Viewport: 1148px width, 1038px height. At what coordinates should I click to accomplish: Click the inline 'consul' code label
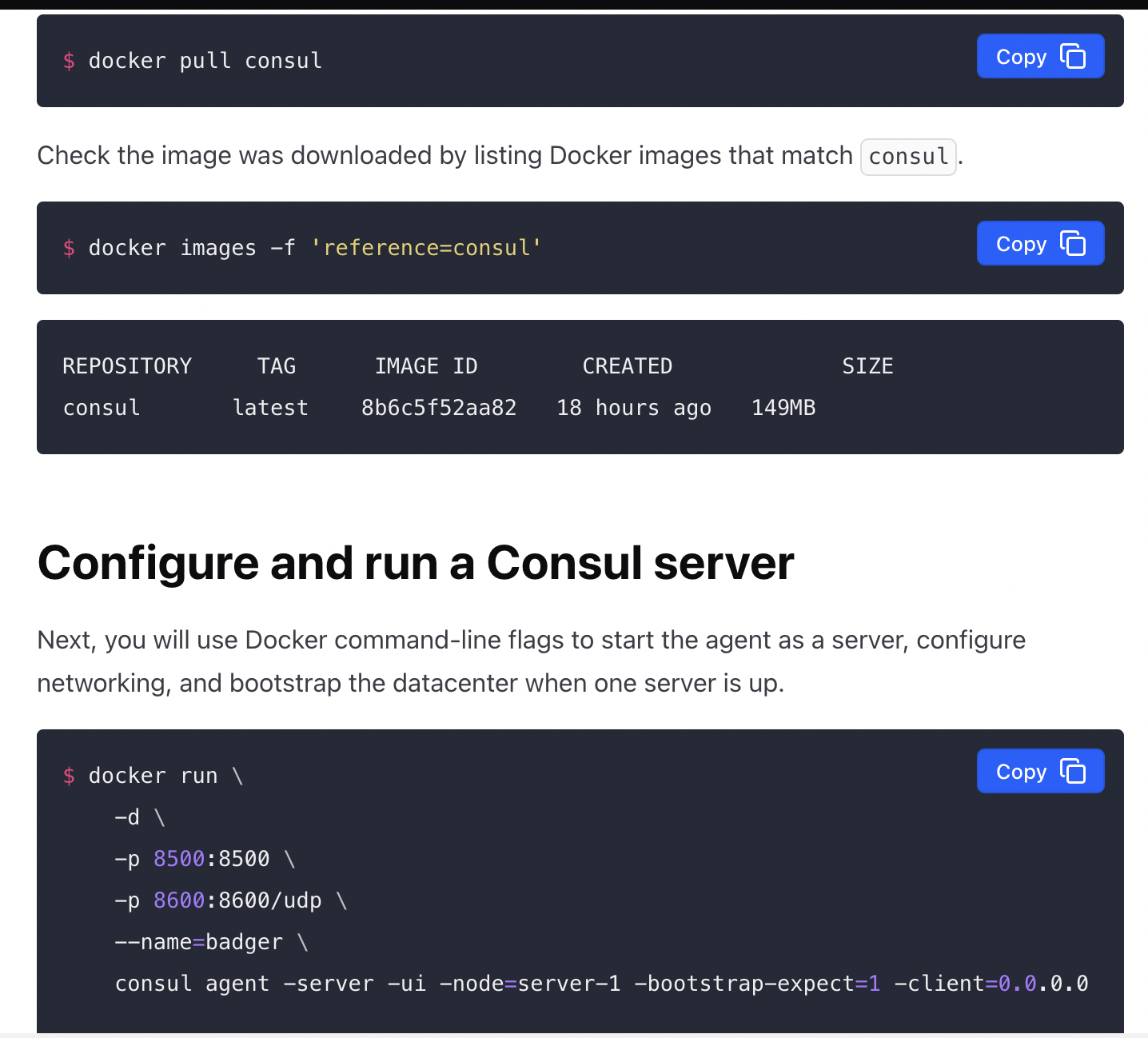pyautogui.click(x=908, y=157)
